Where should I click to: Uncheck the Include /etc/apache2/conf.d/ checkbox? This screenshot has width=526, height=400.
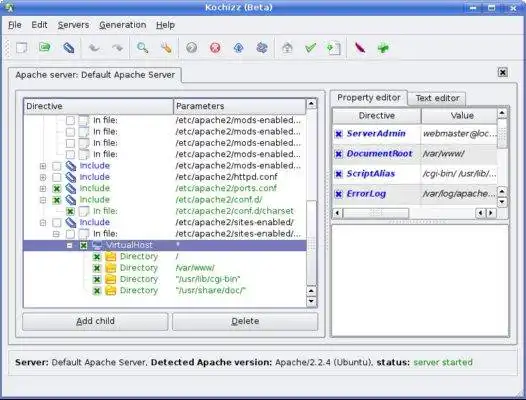[57, 200]
